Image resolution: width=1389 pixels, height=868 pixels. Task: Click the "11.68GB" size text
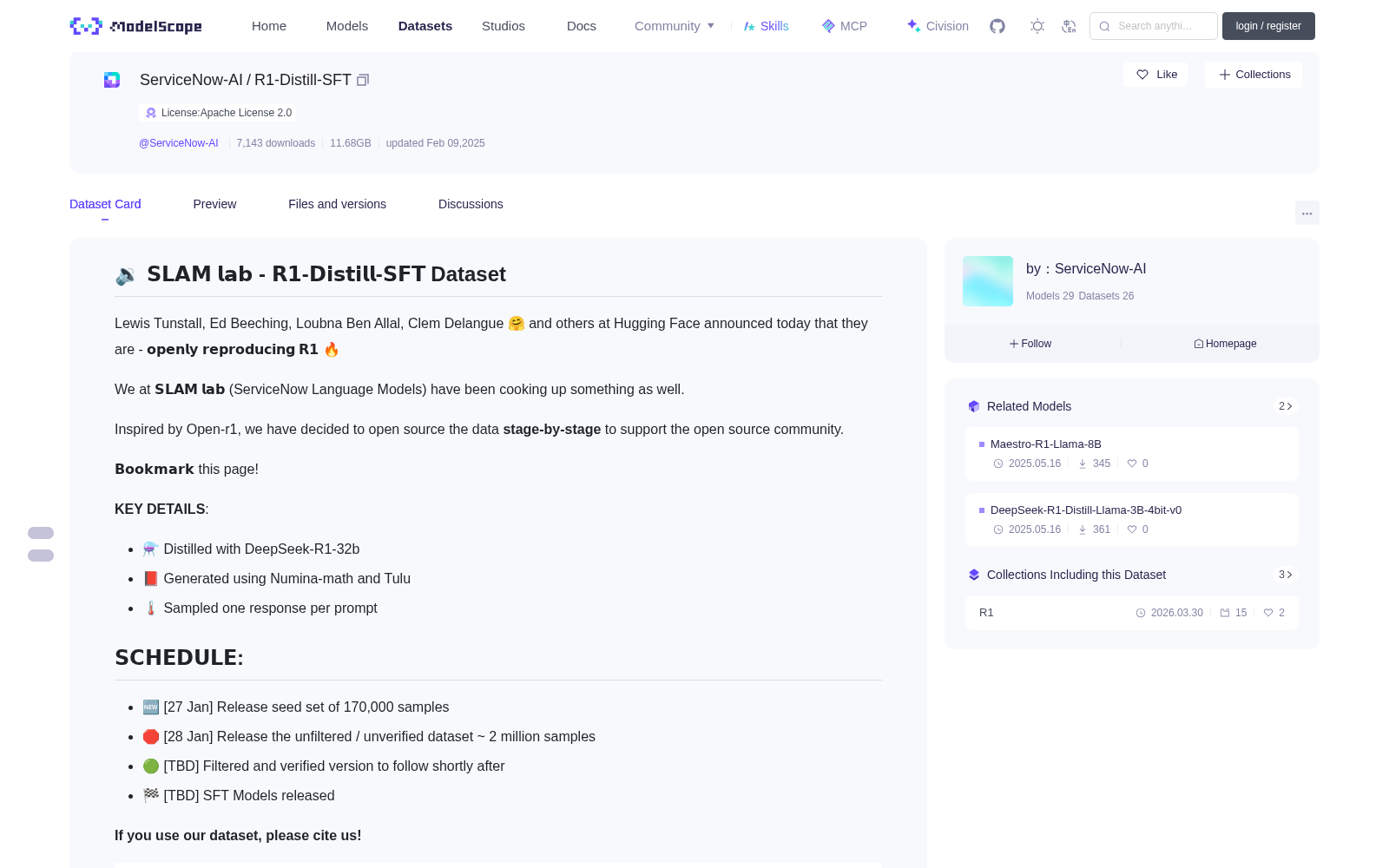click(351, 143)
